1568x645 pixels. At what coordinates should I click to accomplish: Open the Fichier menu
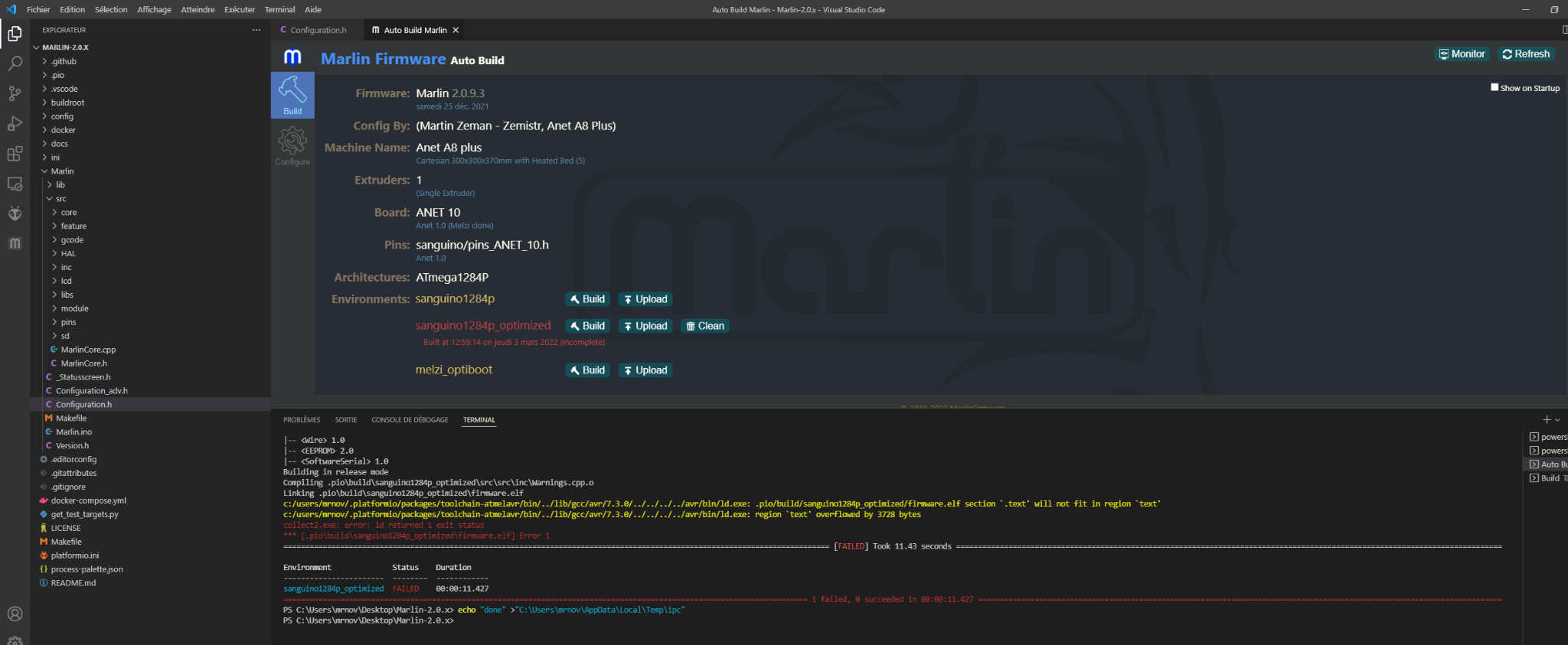[x=38, y=9]
